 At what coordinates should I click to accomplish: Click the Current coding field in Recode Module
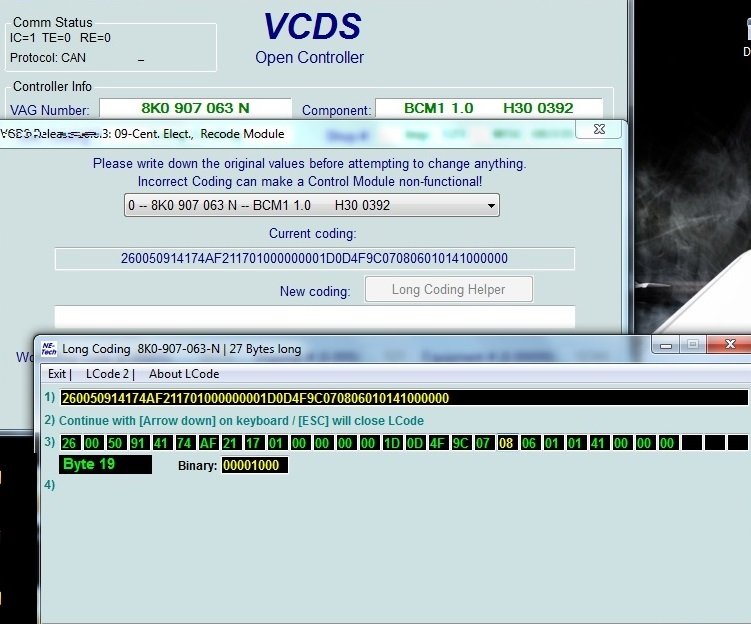point(315,259)
